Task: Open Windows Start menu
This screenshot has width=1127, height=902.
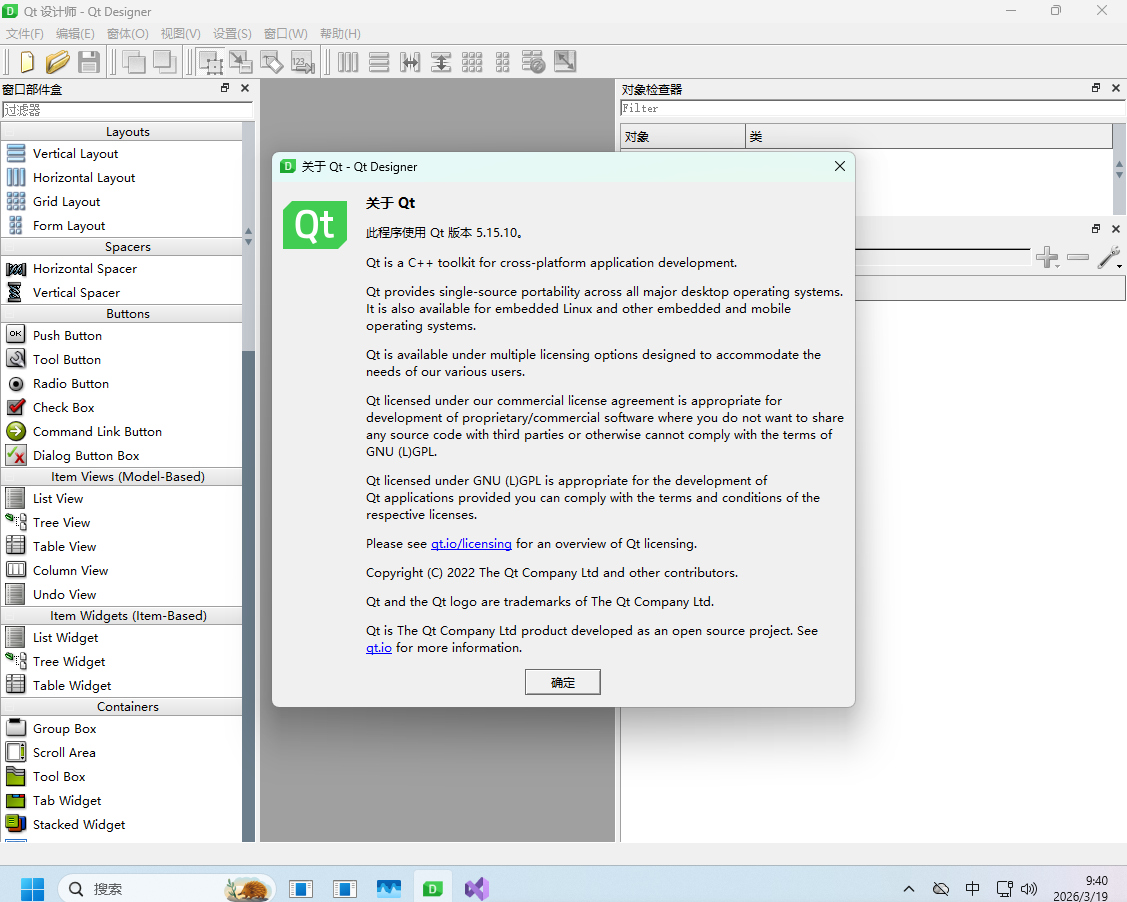Action: click(32, 889)
